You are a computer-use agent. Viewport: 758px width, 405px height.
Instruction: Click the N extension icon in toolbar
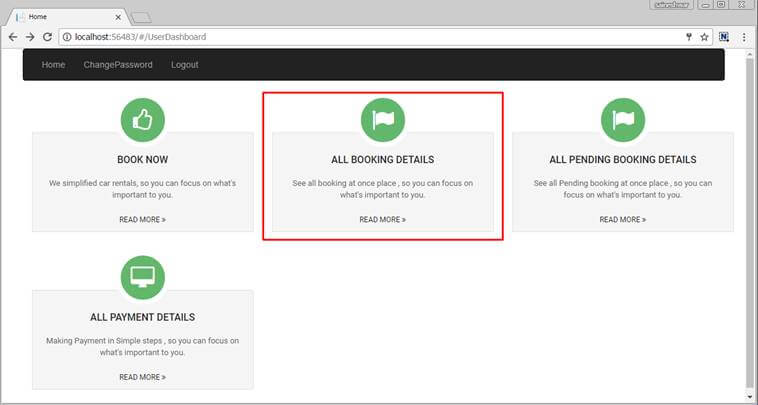click(724, 37)
